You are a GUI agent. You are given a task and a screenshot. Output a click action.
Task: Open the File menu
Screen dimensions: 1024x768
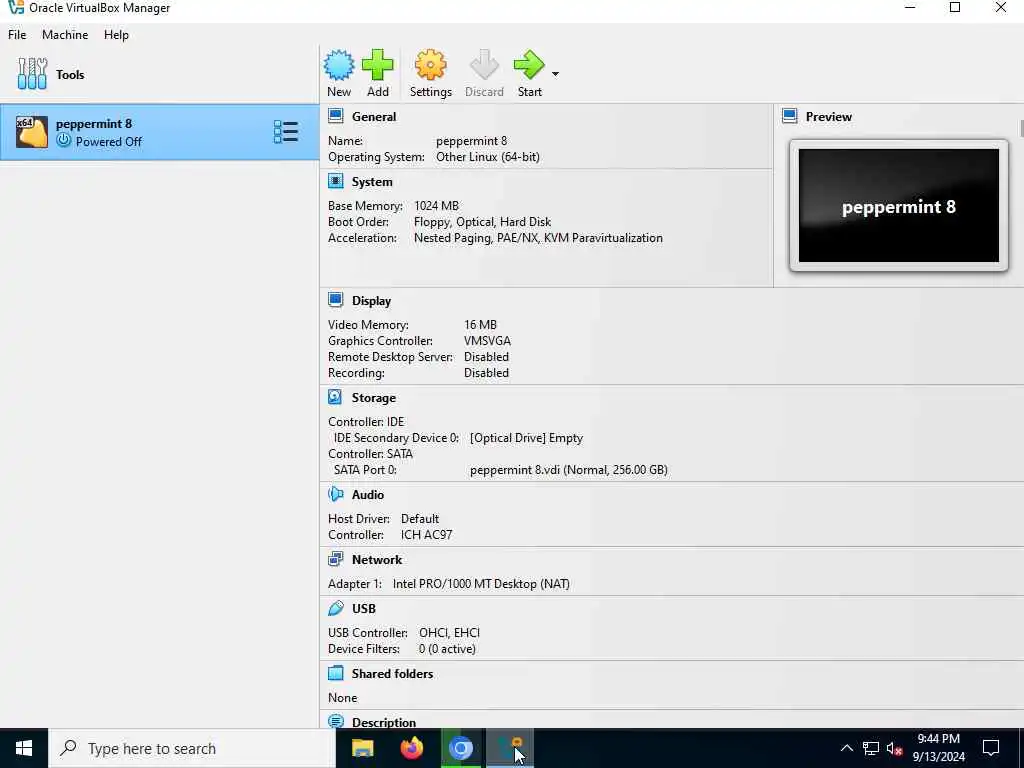click(x=17, y=35)
